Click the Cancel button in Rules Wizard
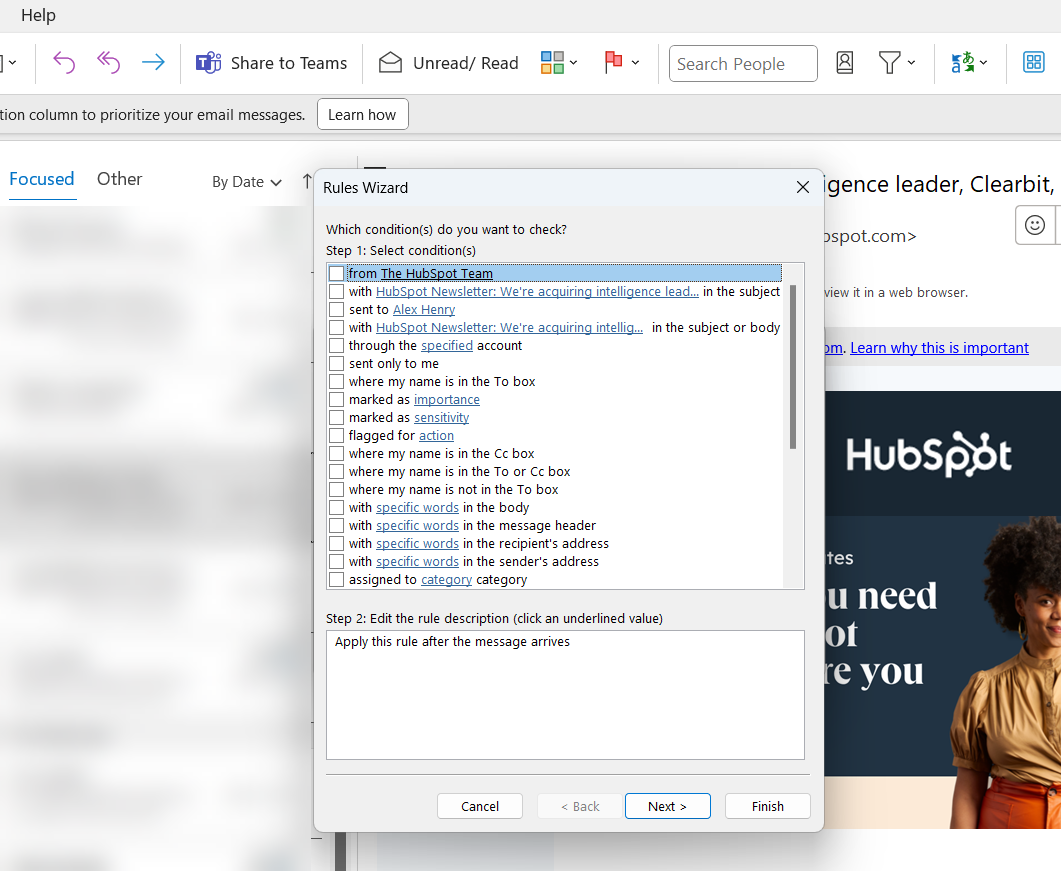 click(x=480, y=806)
